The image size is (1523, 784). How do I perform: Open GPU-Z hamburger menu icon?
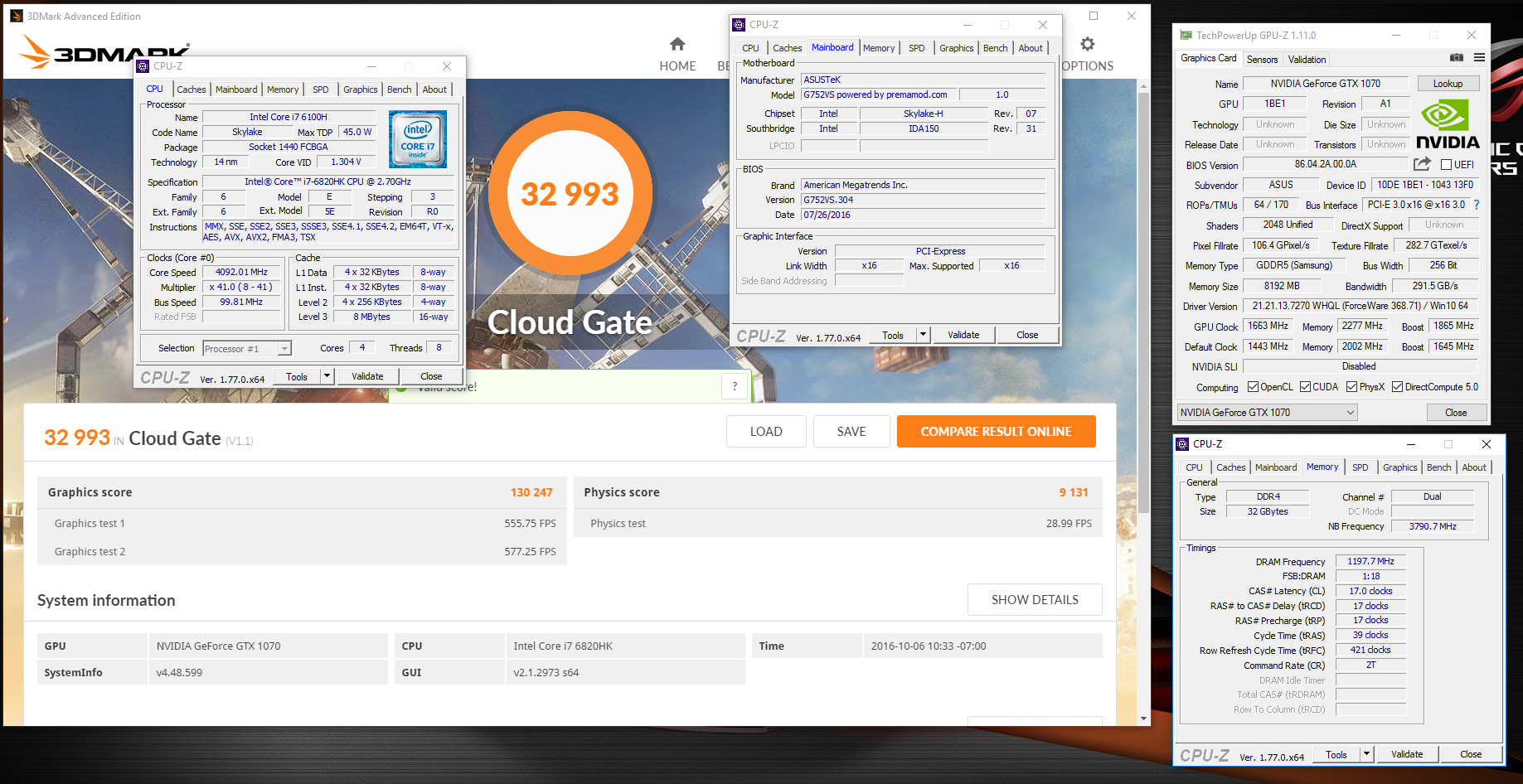click(1479, 58)
